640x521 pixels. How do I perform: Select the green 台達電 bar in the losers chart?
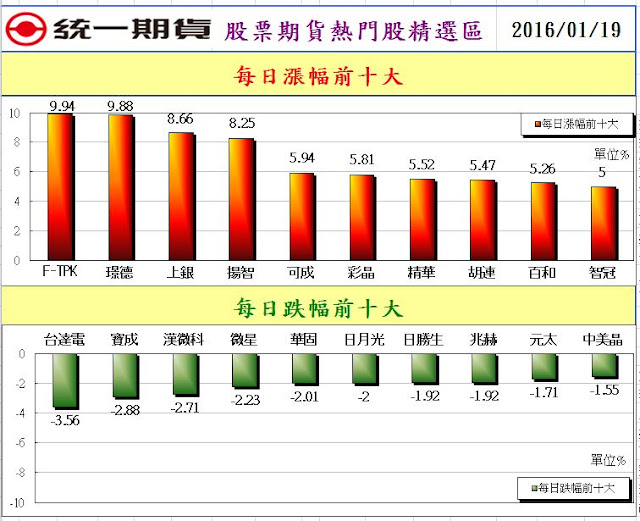pos(65,381)
